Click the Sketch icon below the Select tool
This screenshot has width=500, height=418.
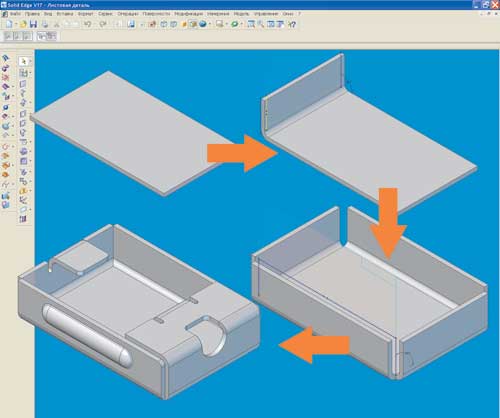click(23, 72)
